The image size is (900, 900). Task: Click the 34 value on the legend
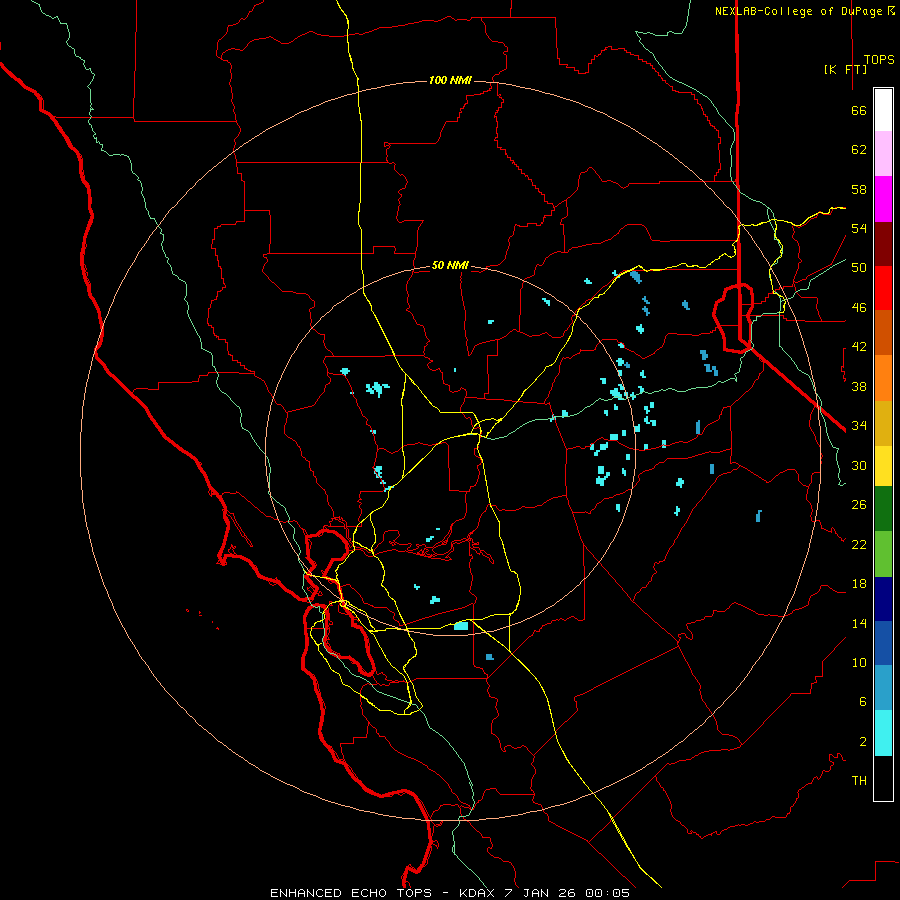coord(859,426)
